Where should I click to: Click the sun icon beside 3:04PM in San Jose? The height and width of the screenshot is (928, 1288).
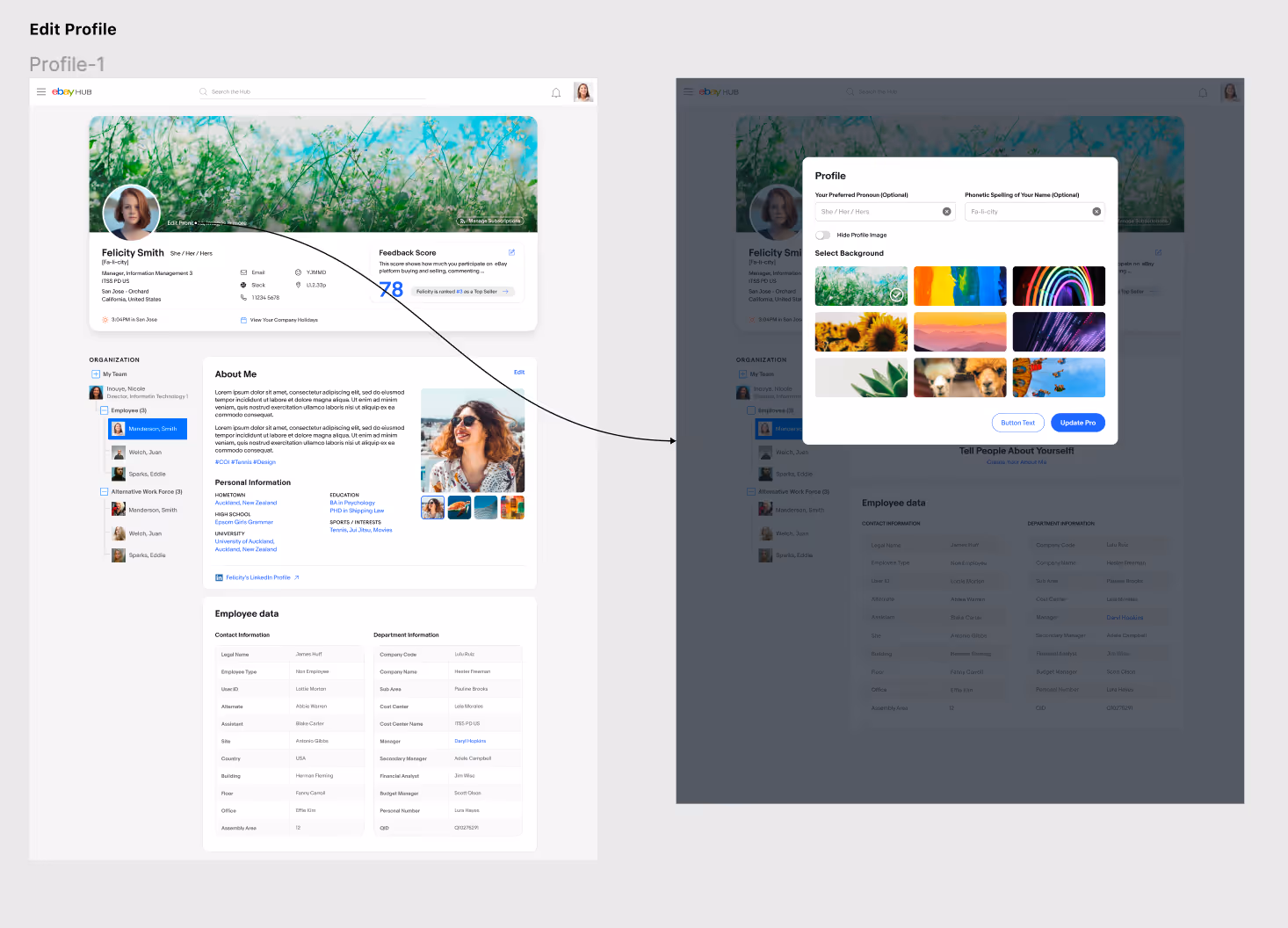105,320
